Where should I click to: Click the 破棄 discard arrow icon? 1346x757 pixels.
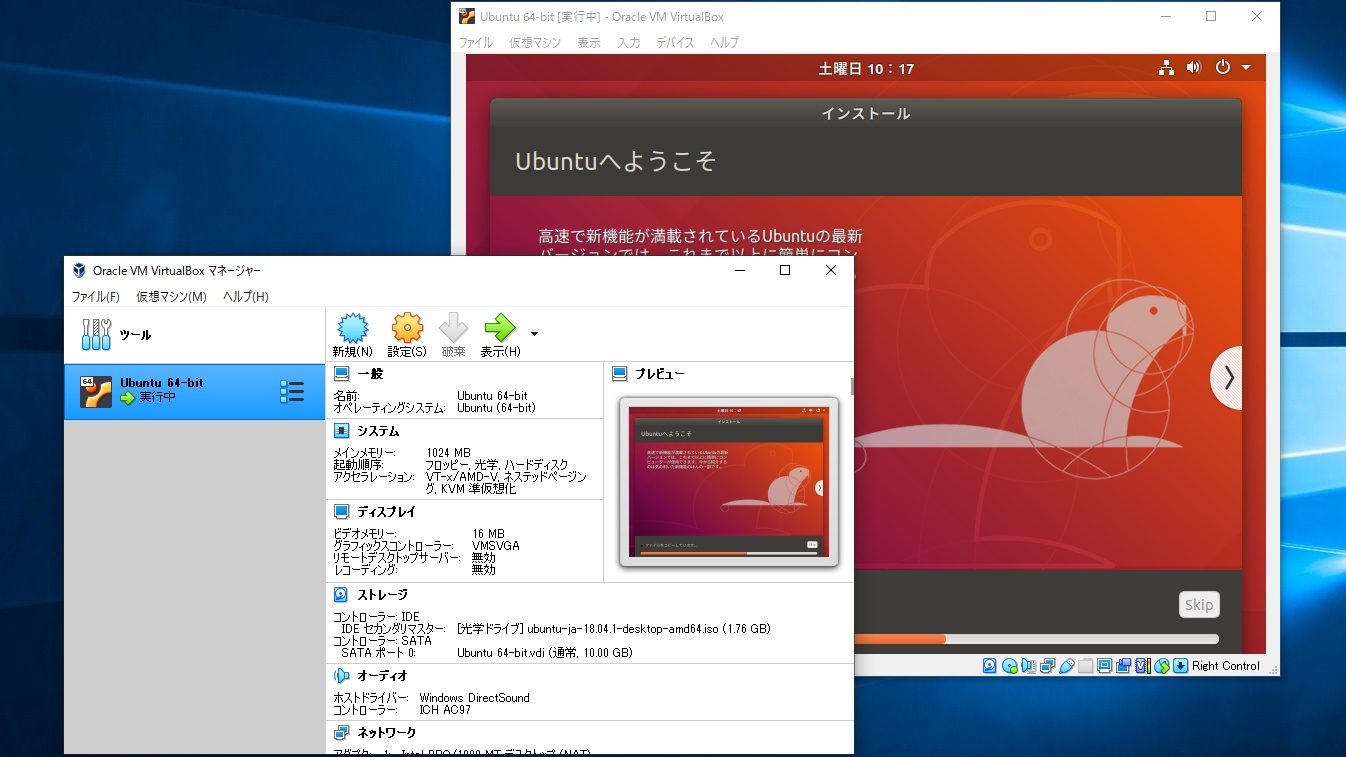click(453, 328)
